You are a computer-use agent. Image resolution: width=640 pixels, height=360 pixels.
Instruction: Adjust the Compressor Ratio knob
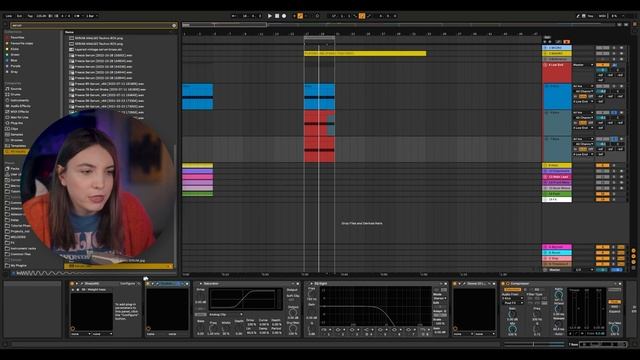click(x=559, y=294)
